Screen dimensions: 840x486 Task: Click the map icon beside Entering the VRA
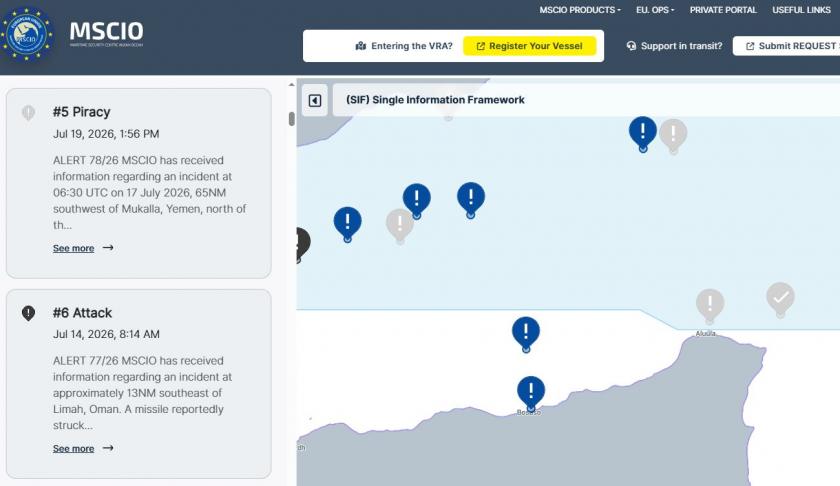tap(361, 46)
